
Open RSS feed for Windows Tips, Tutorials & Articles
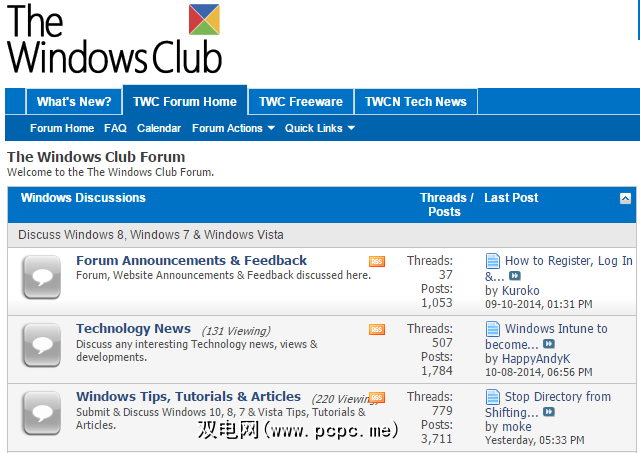(377, 397)
